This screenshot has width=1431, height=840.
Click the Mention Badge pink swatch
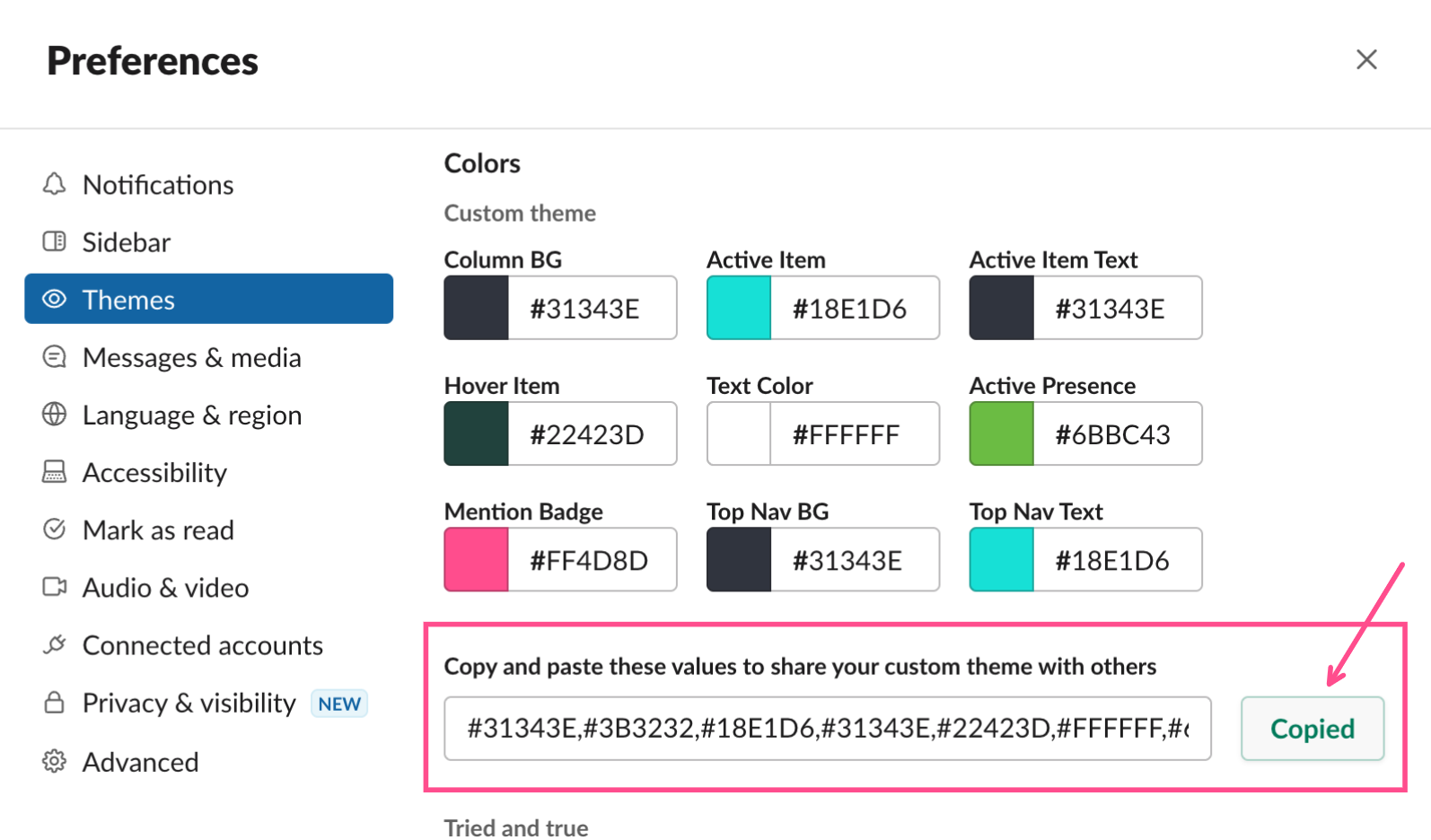point(477,560)
